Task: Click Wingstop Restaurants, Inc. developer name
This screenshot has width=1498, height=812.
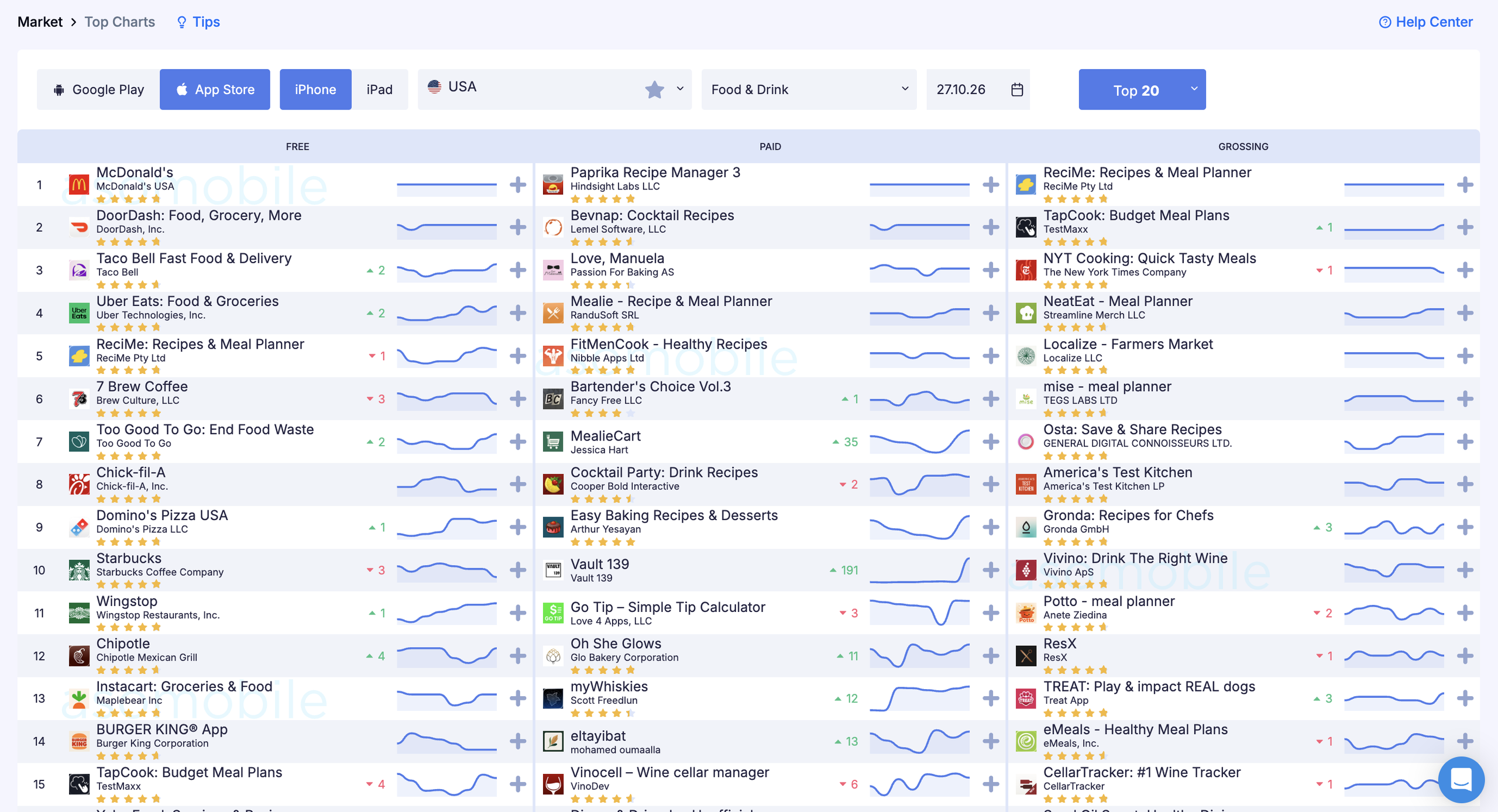Action: [x=158, y=615]
